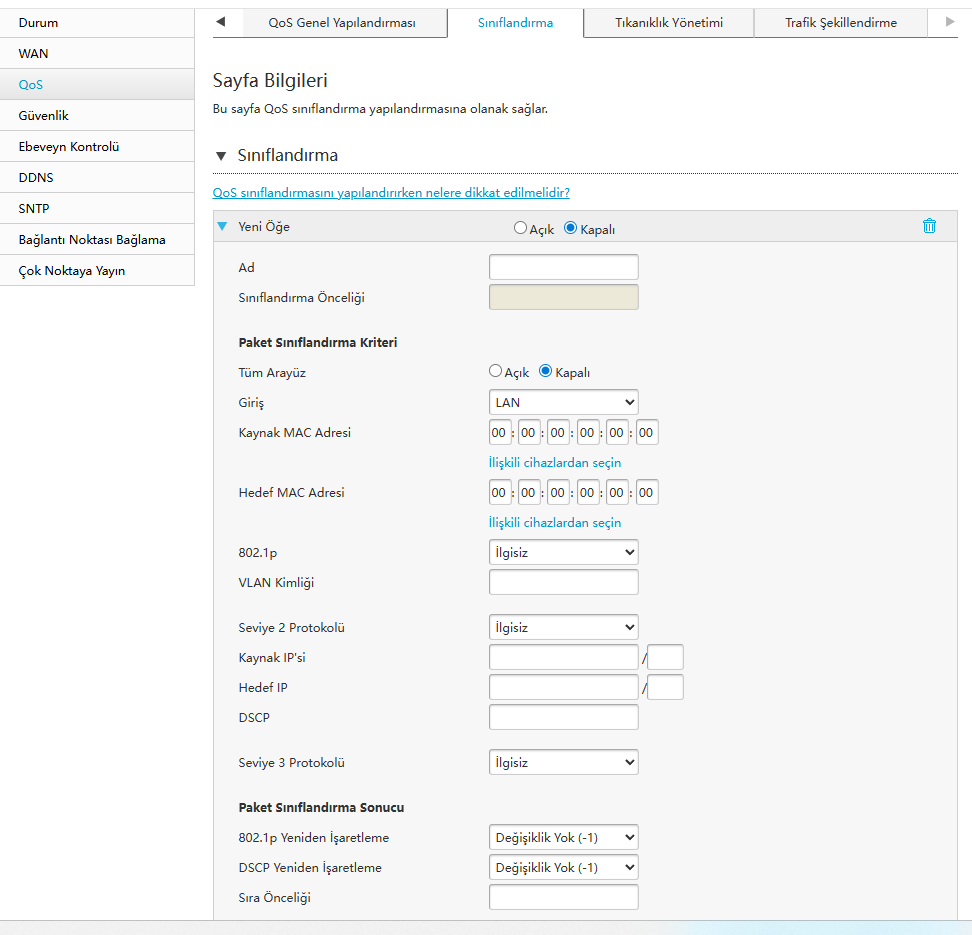The height and width of the screenshot is (935, 972).
Task: Open DDNS in the sidebar
Action: (x=97, y=177)
